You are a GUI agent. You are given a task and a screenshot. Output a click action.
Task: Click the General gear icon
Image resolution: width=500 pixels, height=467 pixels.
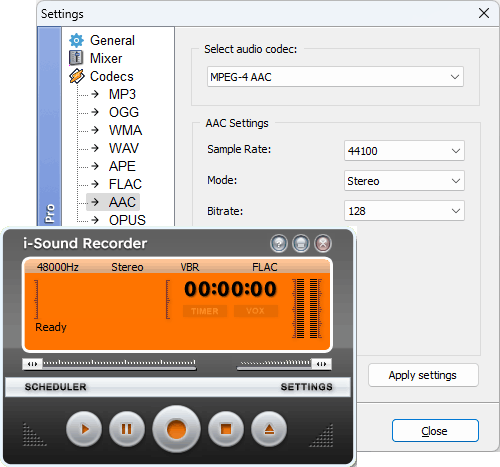coord(76,40)
